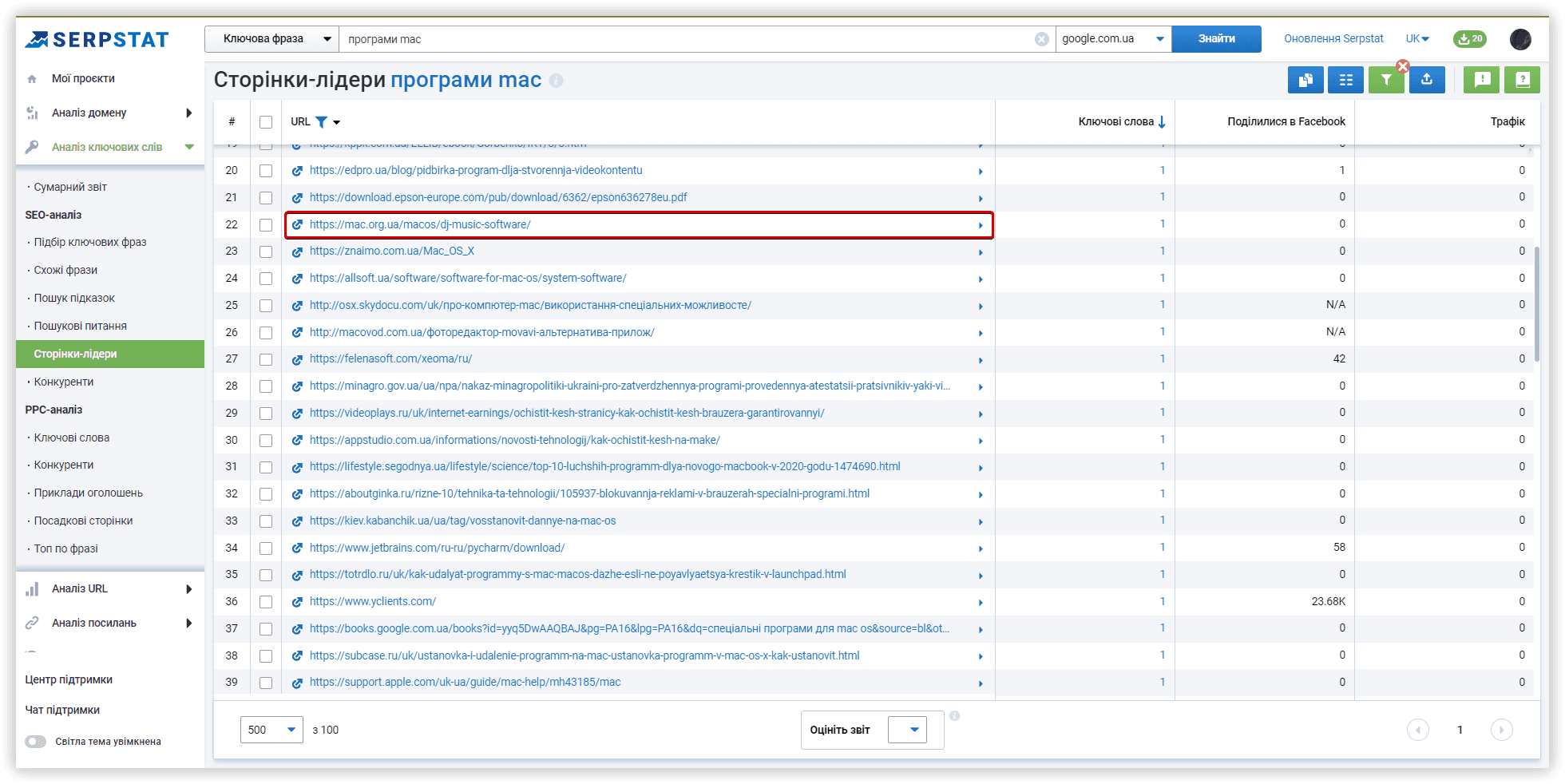Click the key icon for Аналіз ключових слів
1565x784 pixels.
(x=32, y=147)
